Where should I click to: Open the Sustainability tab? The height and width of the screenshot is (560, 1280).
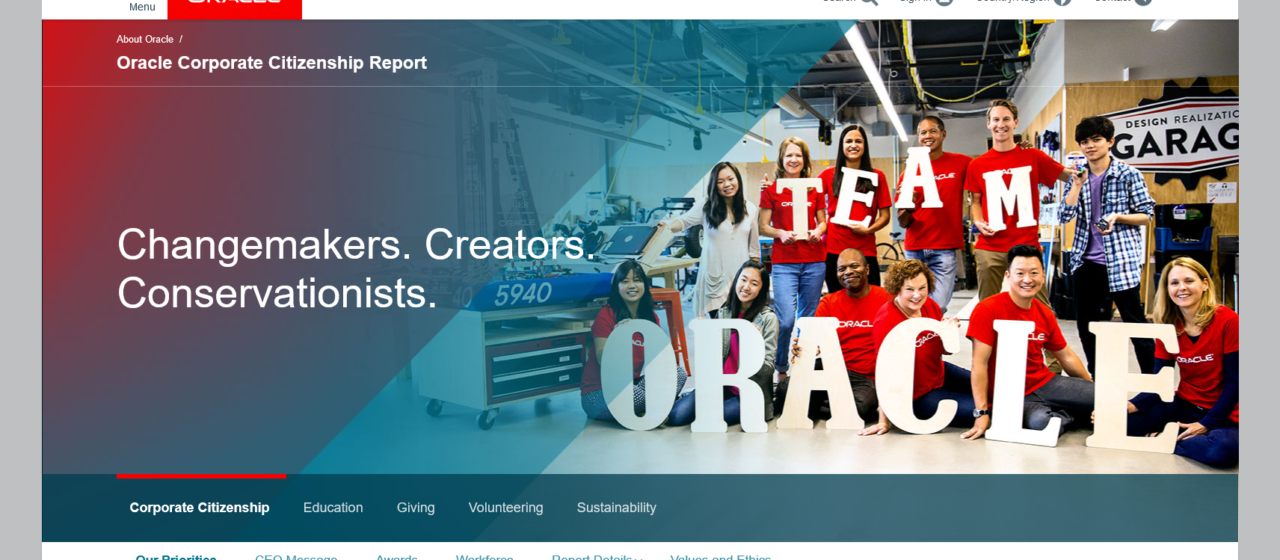pos(616,508)
